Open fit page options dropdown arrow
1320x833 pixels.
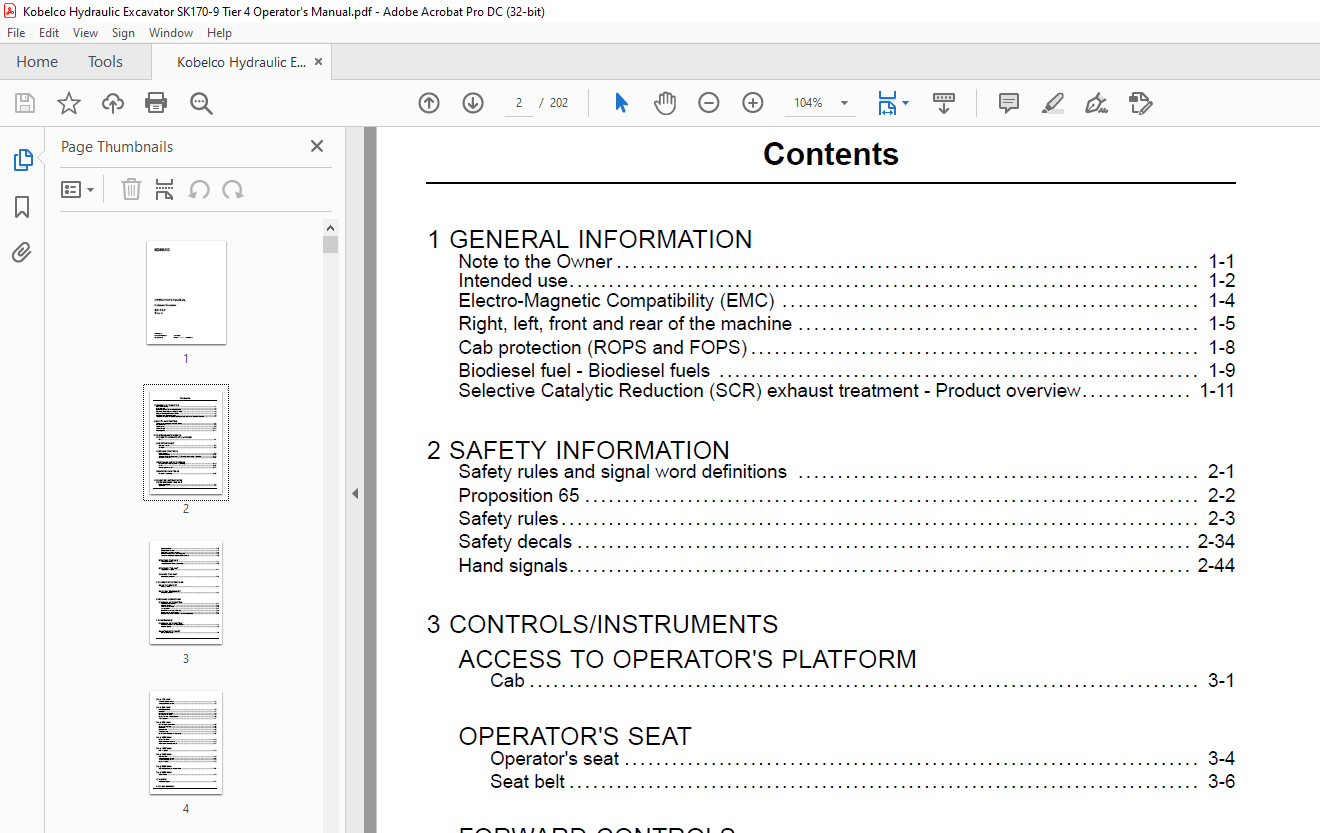click(x=906, y=103)
